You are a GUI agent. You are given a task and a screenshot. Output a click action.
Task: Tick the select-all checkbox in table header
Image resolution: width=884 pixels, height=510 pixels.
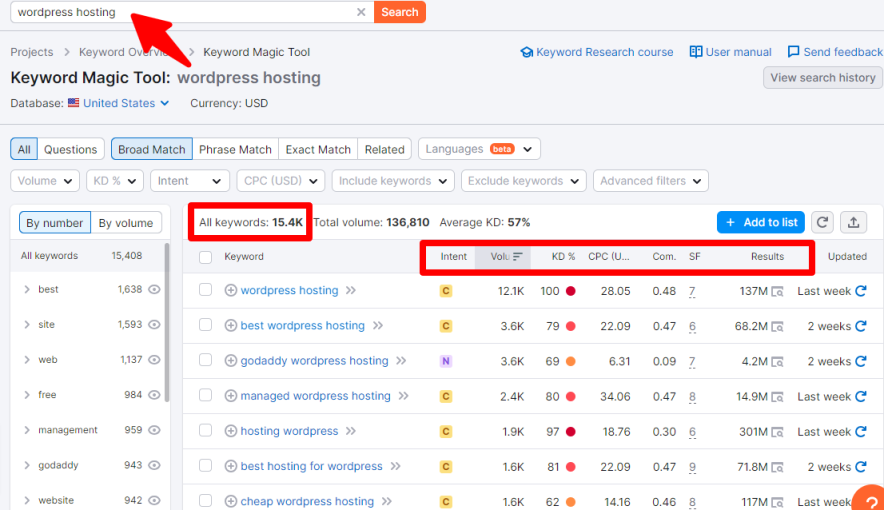point(206,257)
